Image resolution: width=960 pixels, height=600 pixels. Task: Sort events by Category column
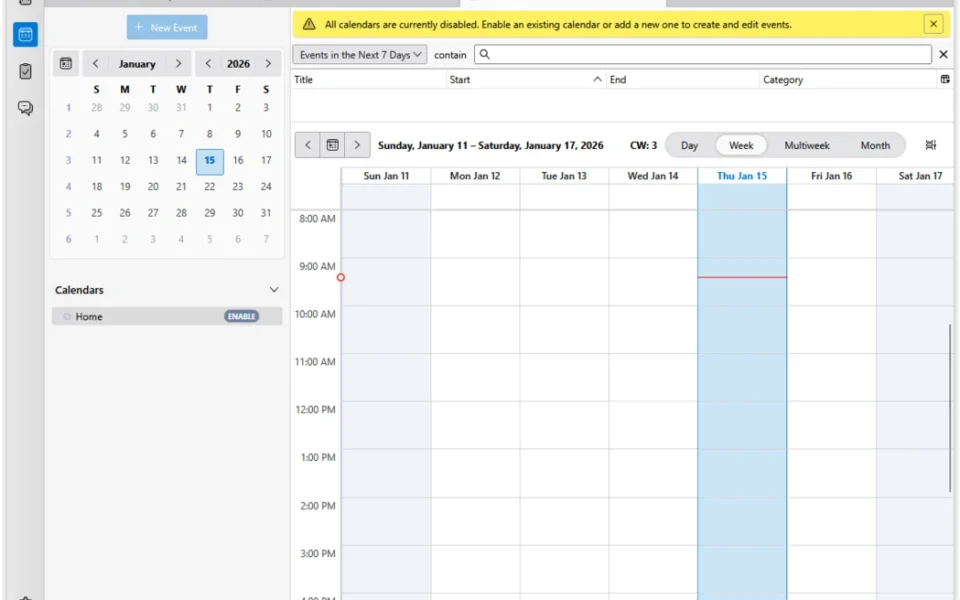[848, 80]
